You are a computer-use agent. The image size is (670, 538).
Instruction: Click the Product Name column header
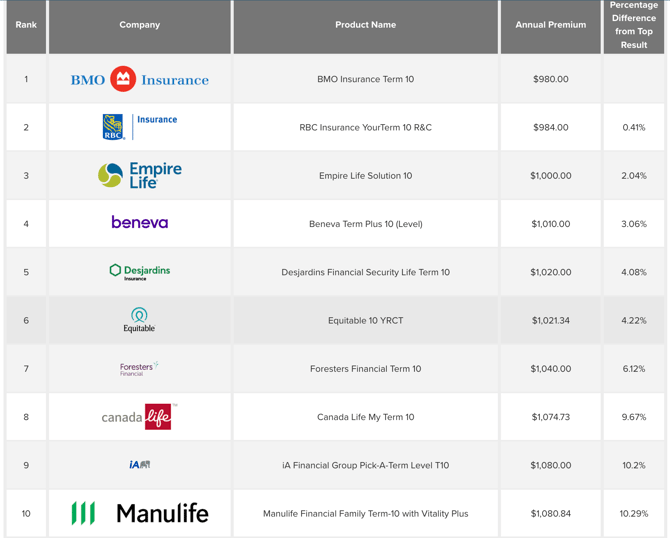pyautogui.click(x=365, y=25)
